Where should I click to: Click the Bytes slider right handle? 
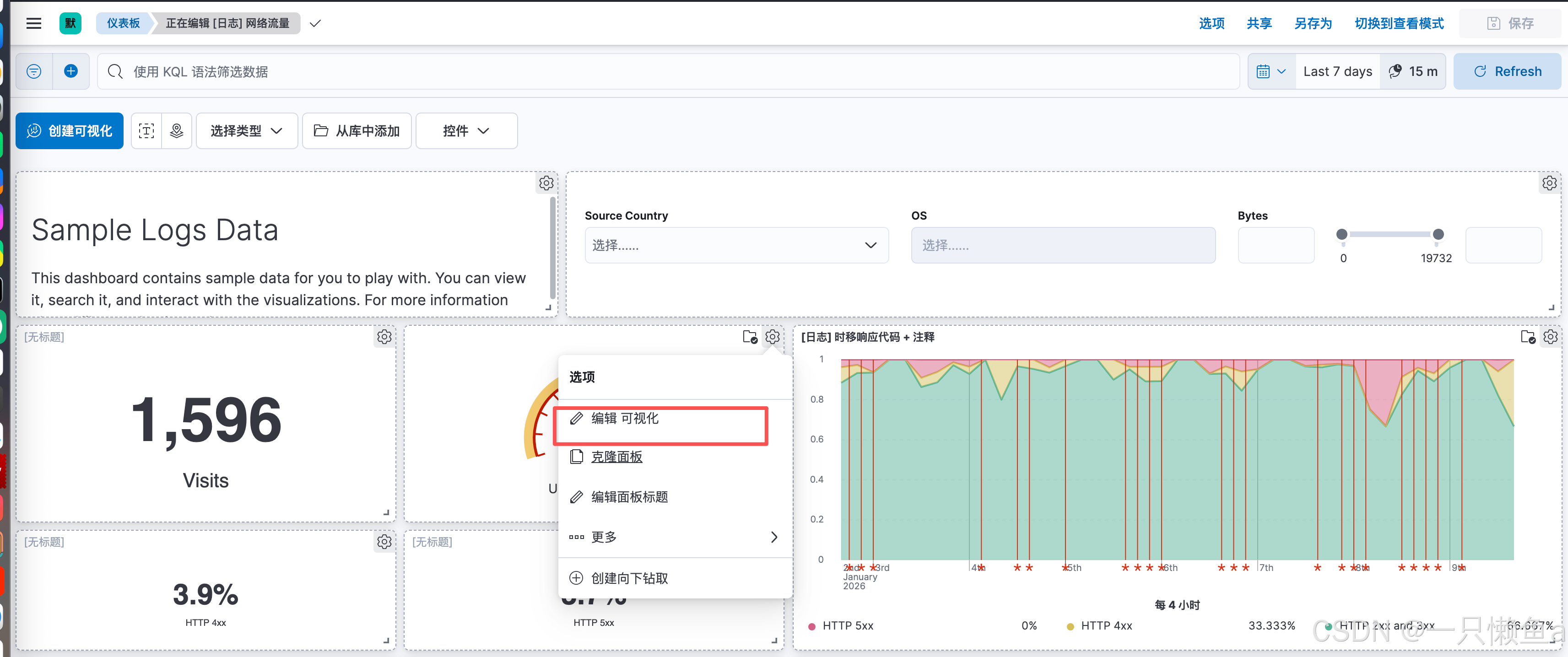point(1438,234)
